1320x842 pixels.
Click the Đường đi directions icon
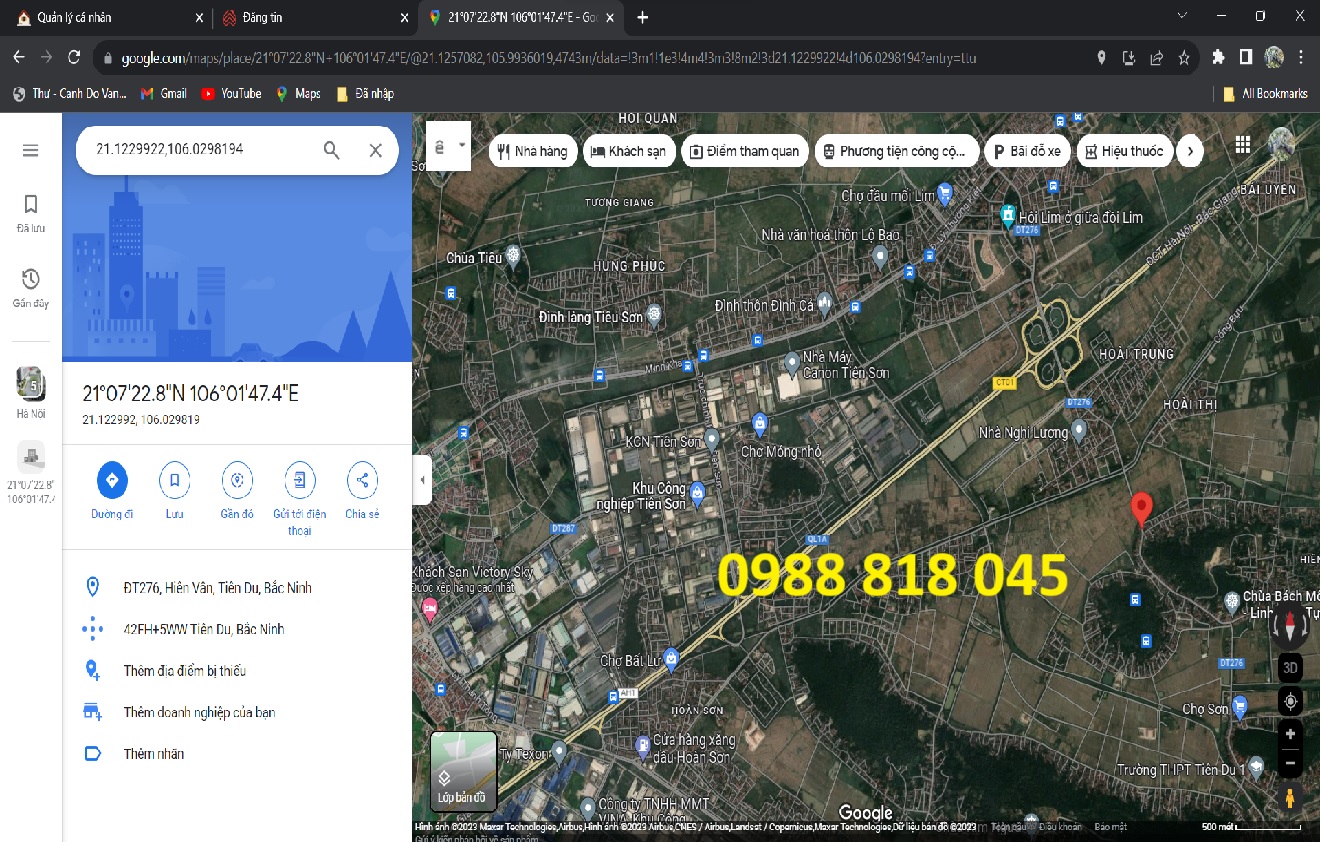click(112, 481)
